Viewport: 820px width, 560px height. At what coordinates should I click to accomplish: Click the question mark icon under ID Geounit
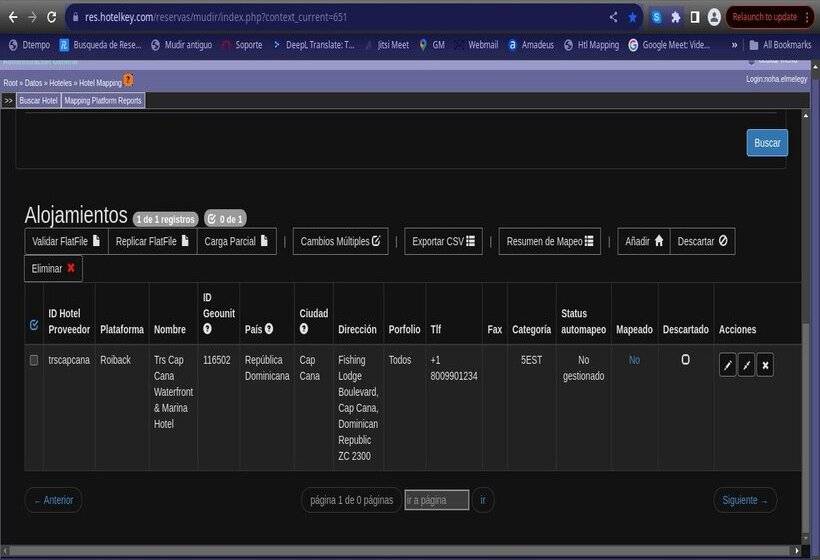tap(207, 329)
